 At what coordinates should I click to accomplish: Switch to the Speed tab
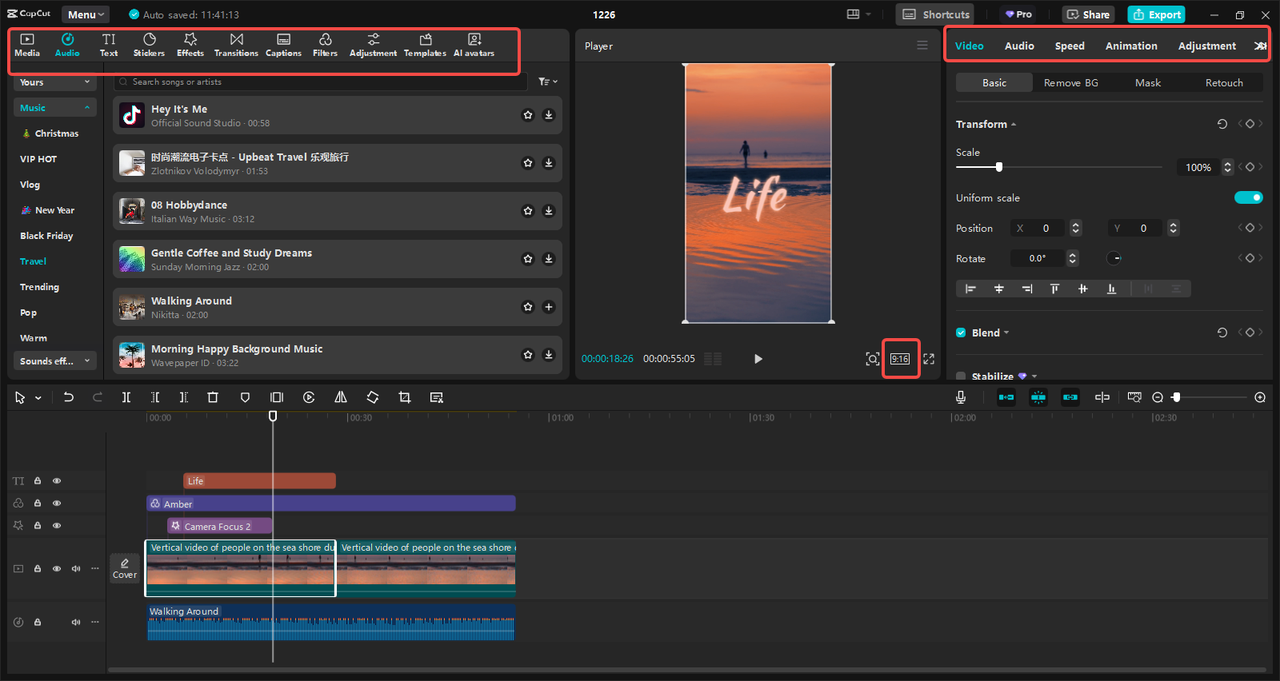(x=1069, y=46)
